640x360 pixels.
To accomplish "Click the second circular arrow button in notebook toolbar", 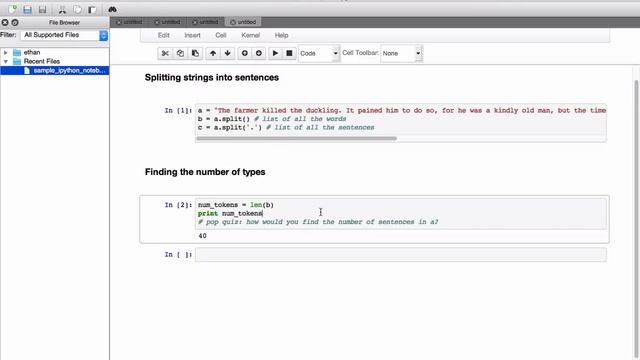I will (259, 53).
